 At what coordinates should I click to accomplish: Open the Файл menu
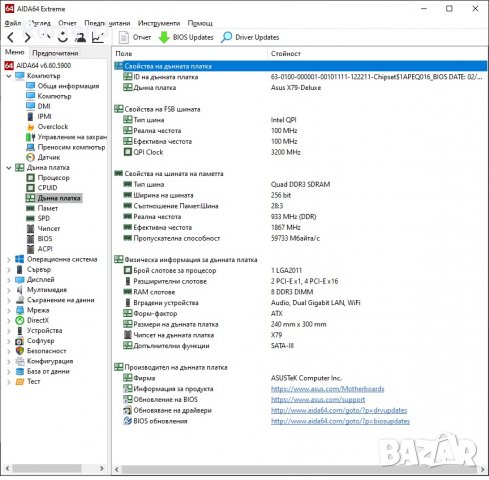[x=13, y=23]
